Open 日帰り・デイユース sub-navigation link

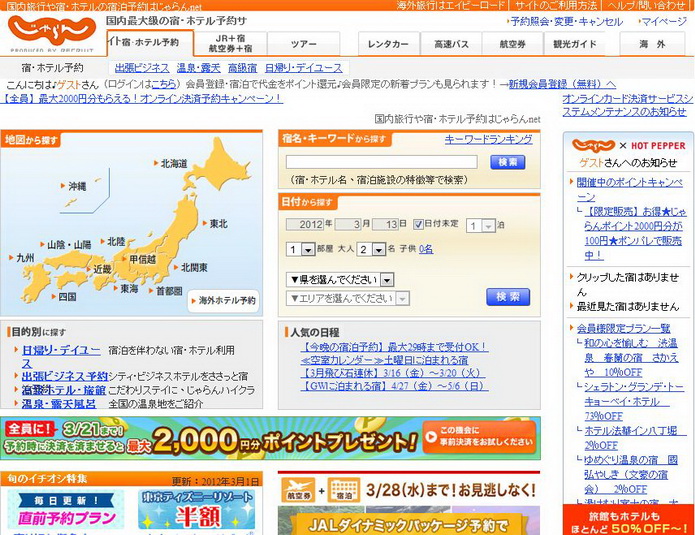click(304, 68)
